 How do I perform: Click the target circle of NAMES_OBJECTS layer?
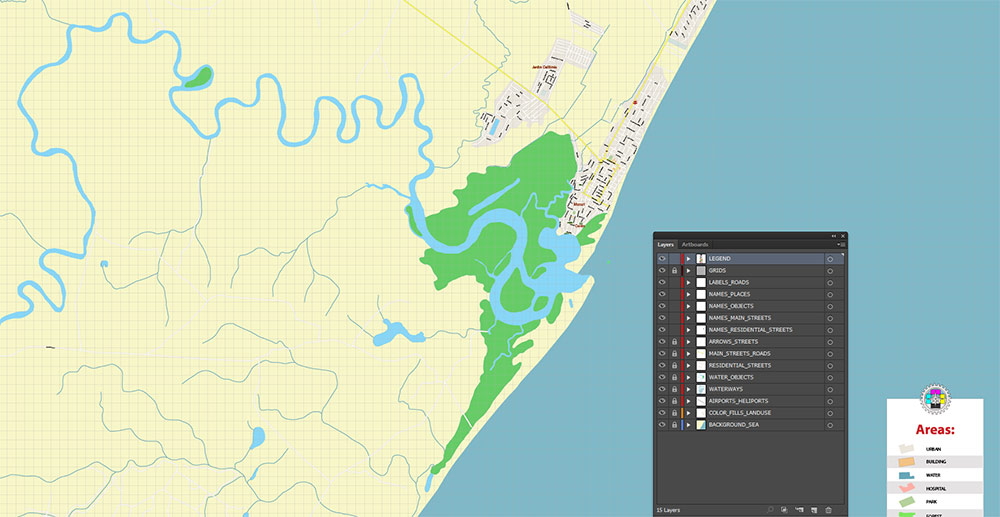(x=830, y=307)
